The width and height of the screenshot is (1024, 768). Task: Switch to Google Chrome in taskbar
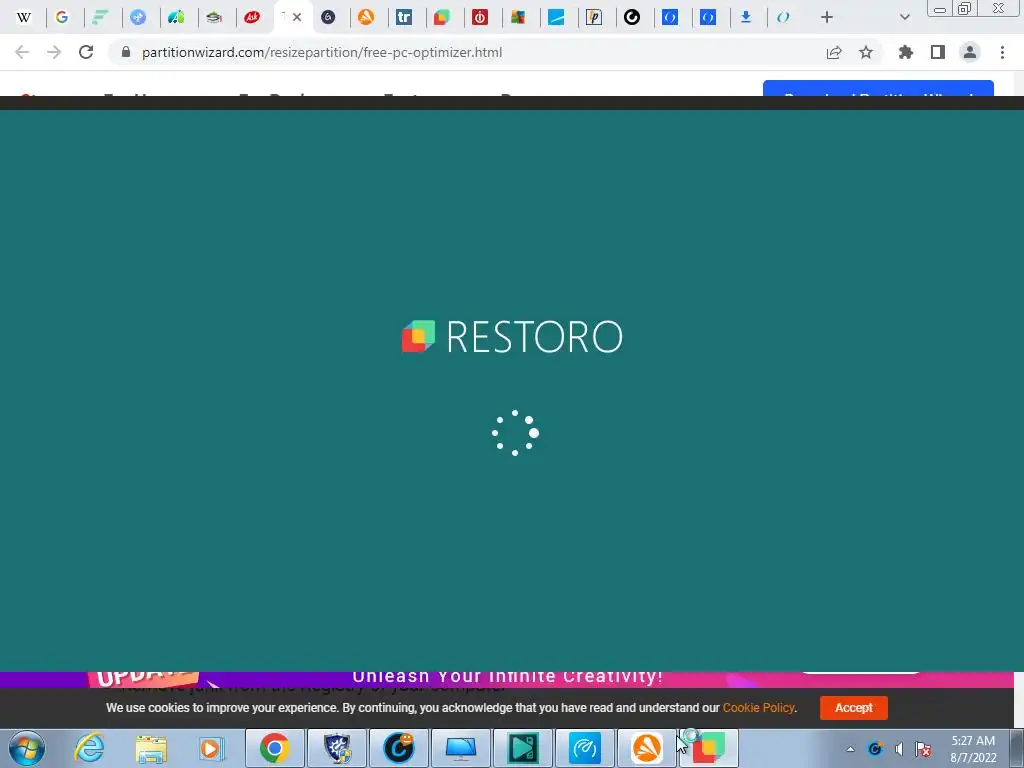[x=275, y=748]
